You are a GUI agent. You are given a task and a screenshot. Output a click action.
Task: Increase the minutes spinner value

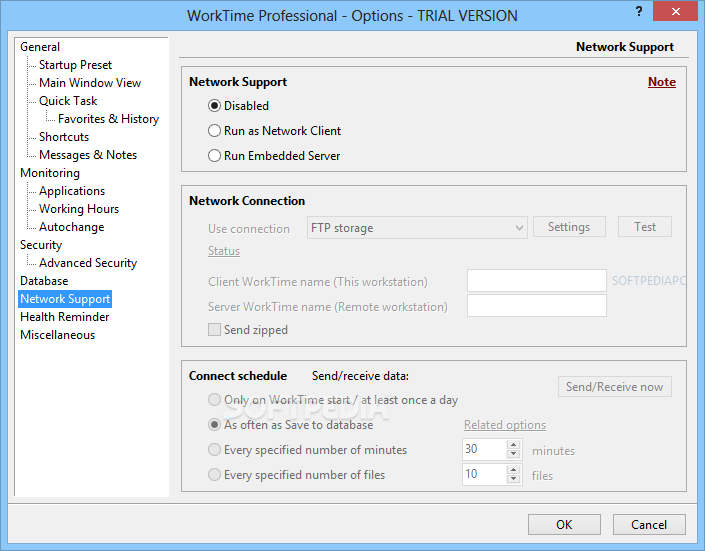pos(513,444)
